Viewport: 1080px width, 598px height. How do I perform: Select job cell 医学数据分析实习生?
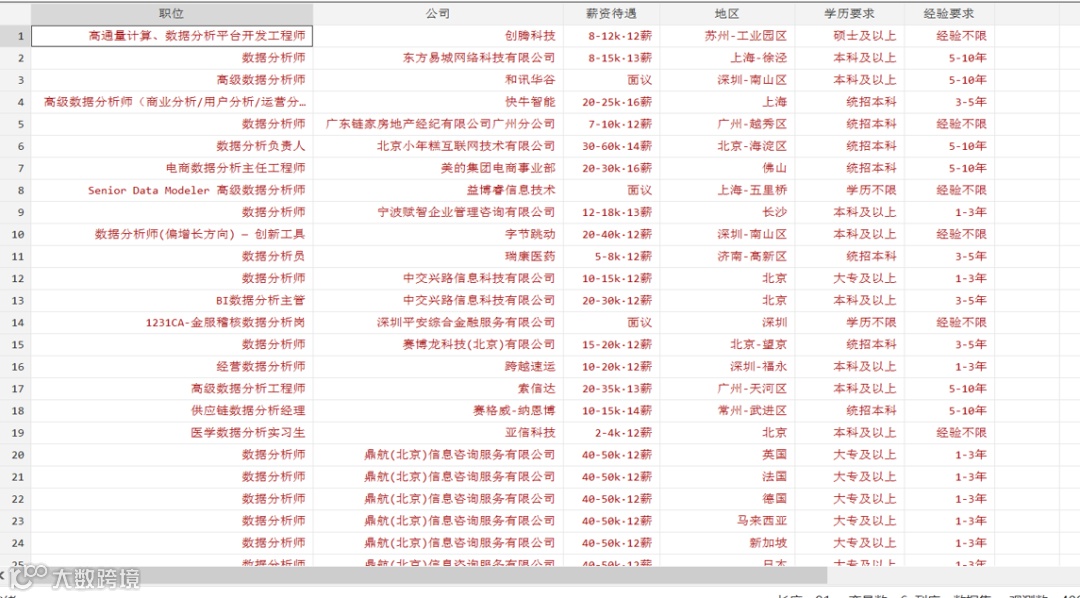(x=172, y=433)
